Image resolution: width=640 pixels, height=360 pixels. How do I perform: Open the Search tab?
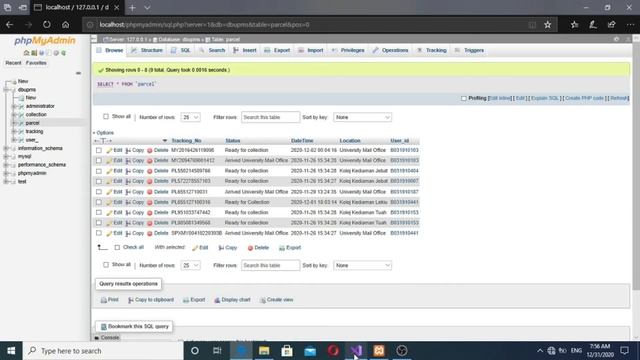[212, 50]
